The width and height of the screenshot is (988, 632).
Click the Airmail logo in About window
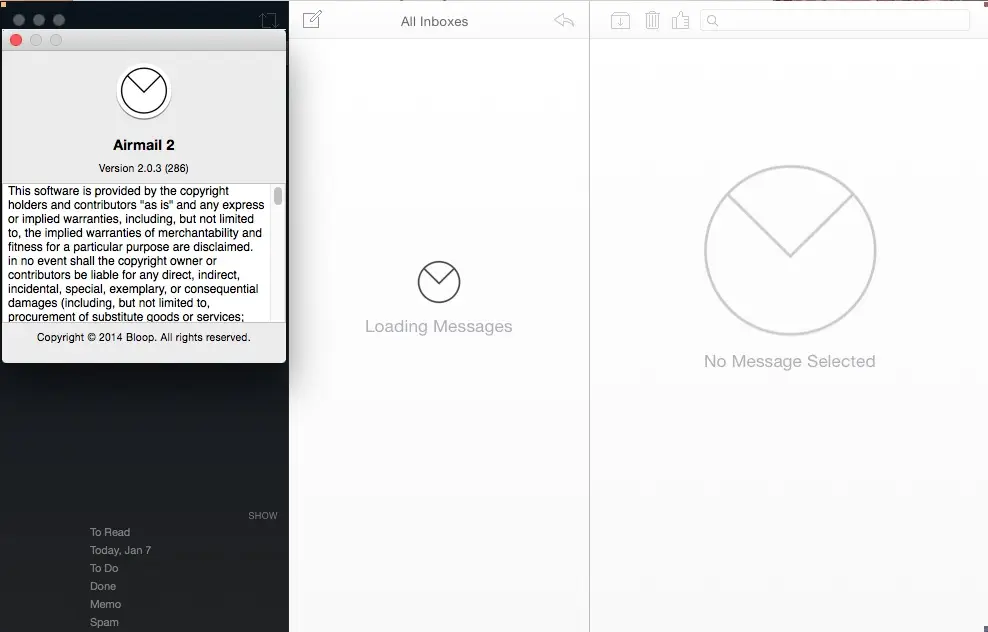coord(144,91)
